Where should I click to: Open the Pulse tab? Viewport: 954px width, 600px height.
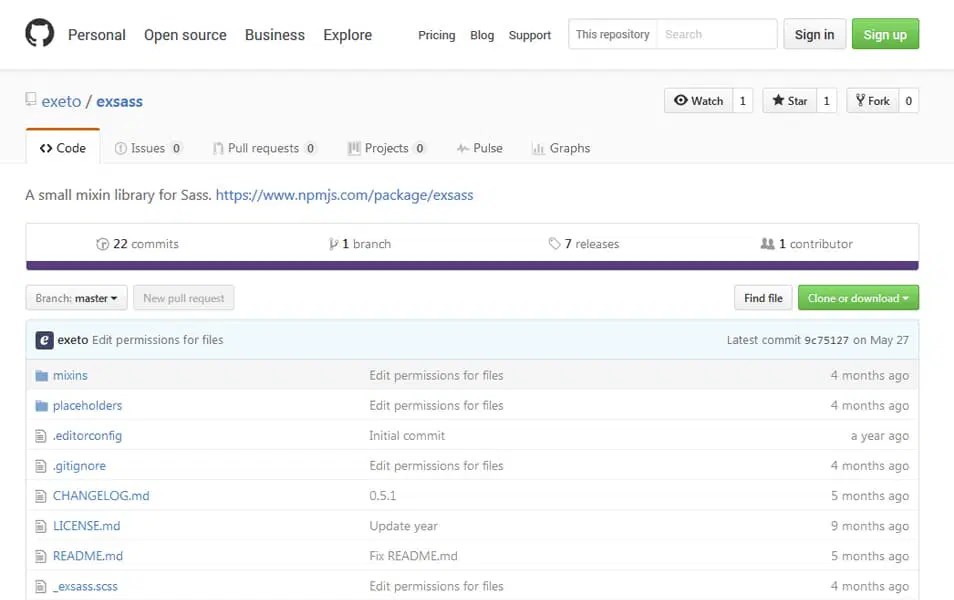click(x=479, y=147)
